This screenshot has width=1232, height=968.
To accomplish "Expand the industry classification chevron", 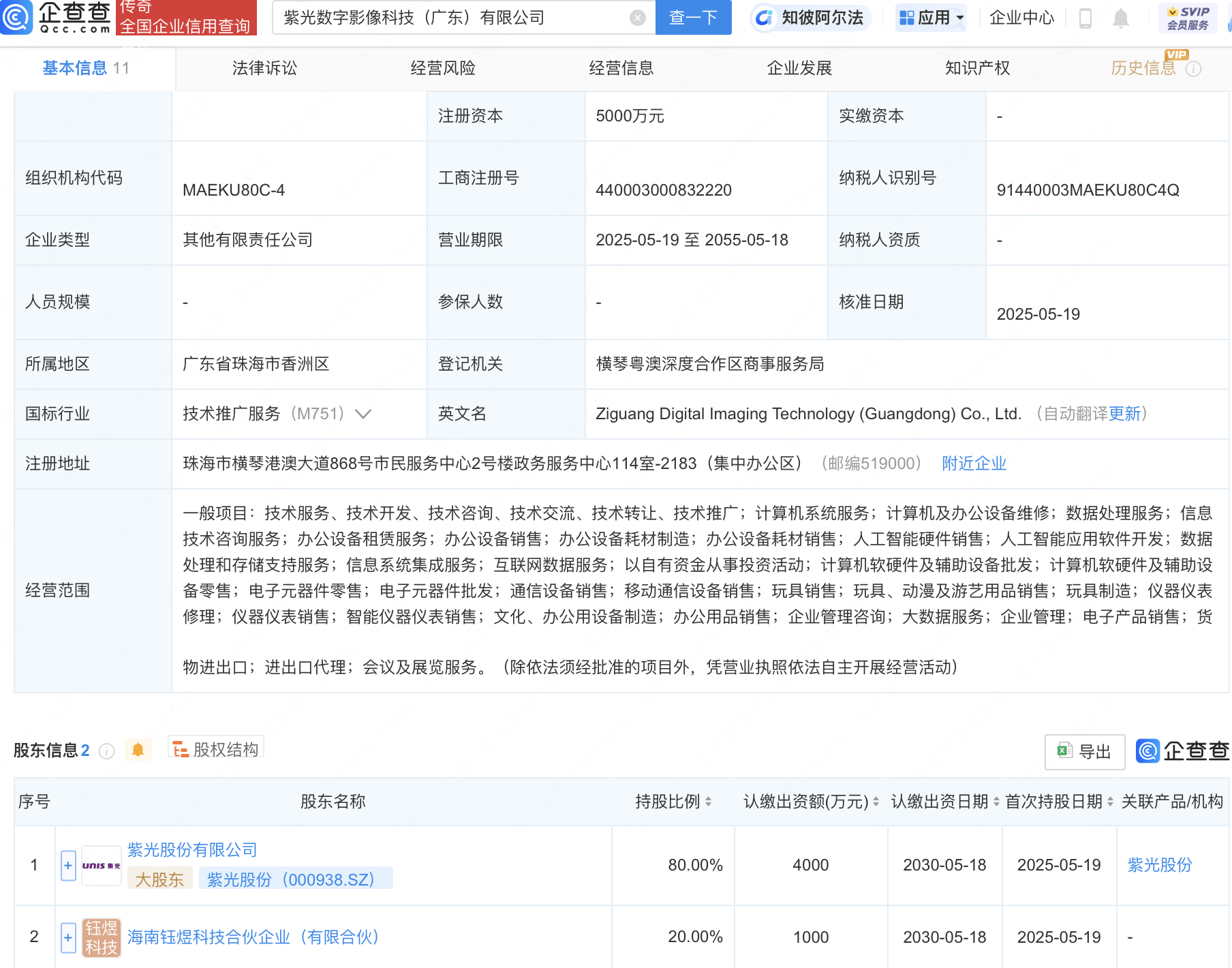I will [x=363, y=414].
